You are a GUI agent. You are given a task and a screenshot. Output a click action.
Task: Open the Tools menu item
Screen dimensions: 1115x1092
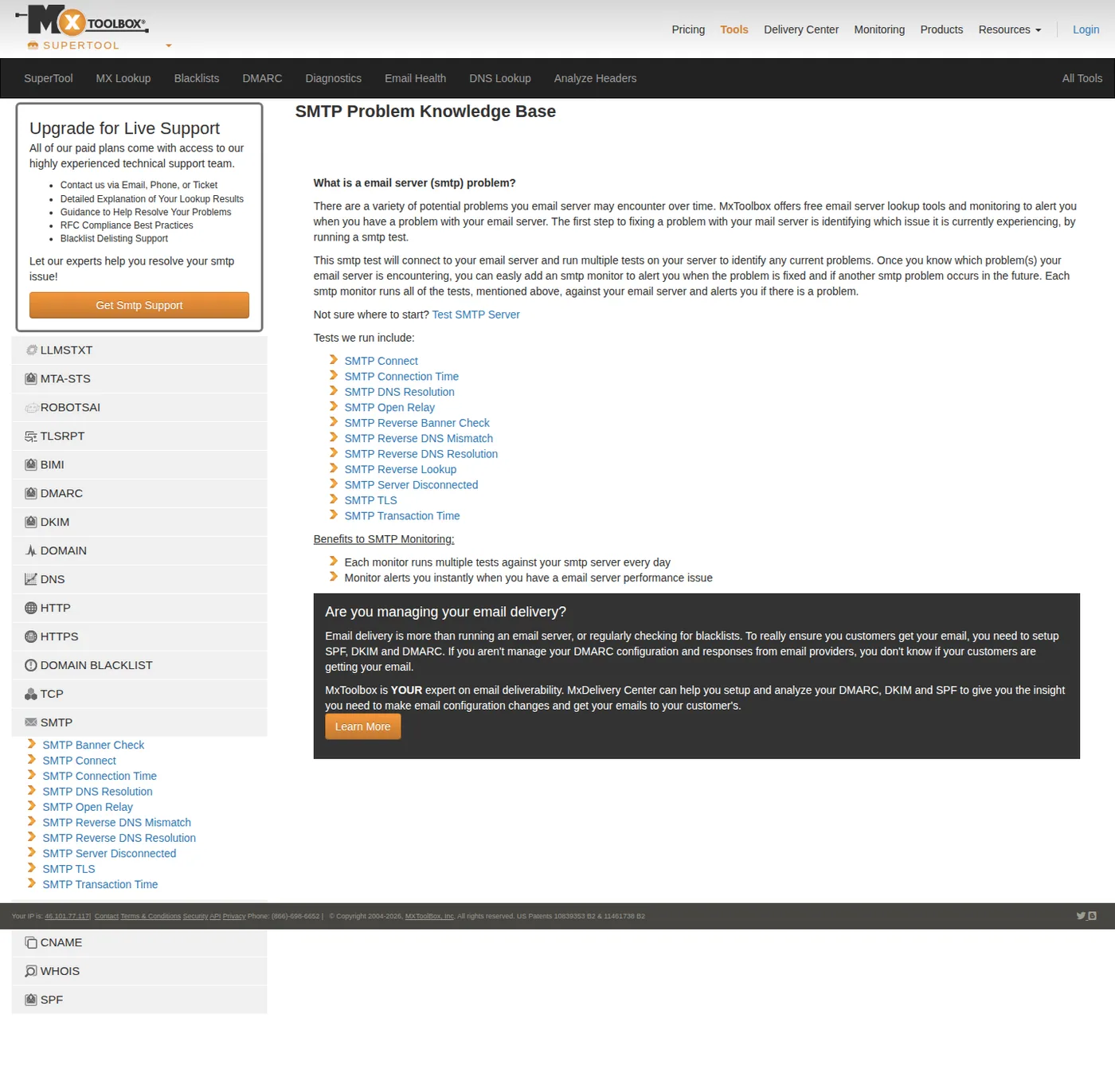[734, 29]
